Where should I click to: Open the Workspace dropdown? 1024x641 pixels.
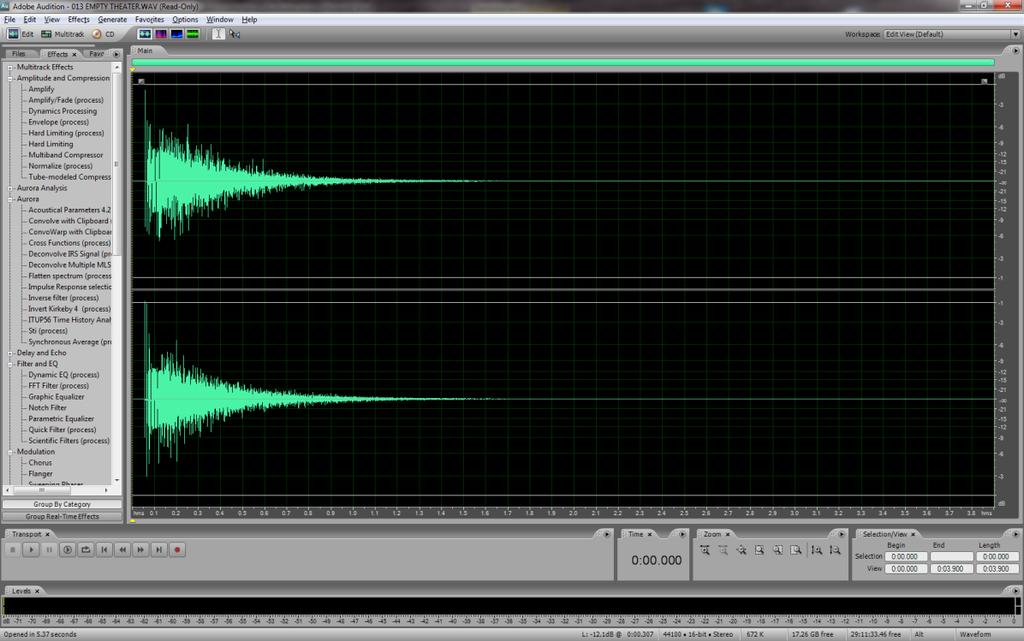[1016, 34]
